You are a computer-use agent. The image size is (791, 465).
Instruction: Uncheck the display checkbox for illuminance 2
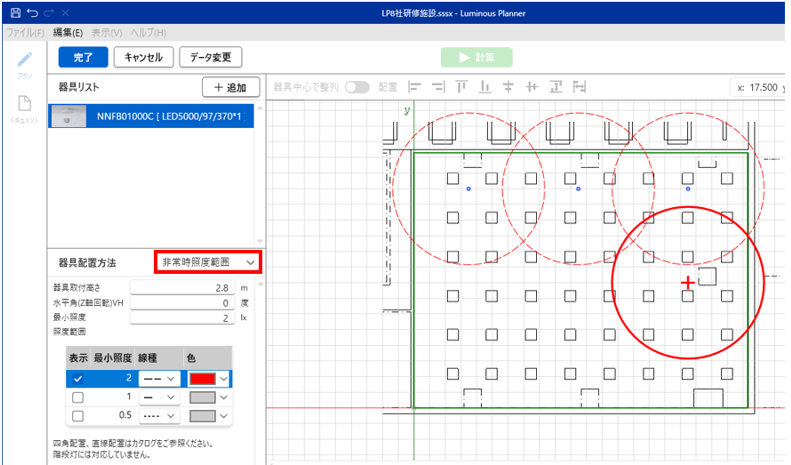pos(78,379)
